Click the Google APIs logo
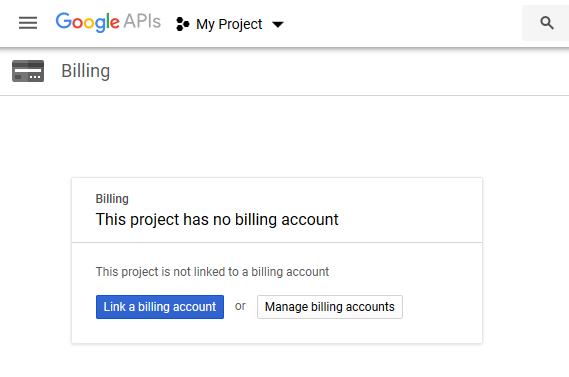This screenshot has height=377, width=569. pyautogui.click(x=108, y=22)
